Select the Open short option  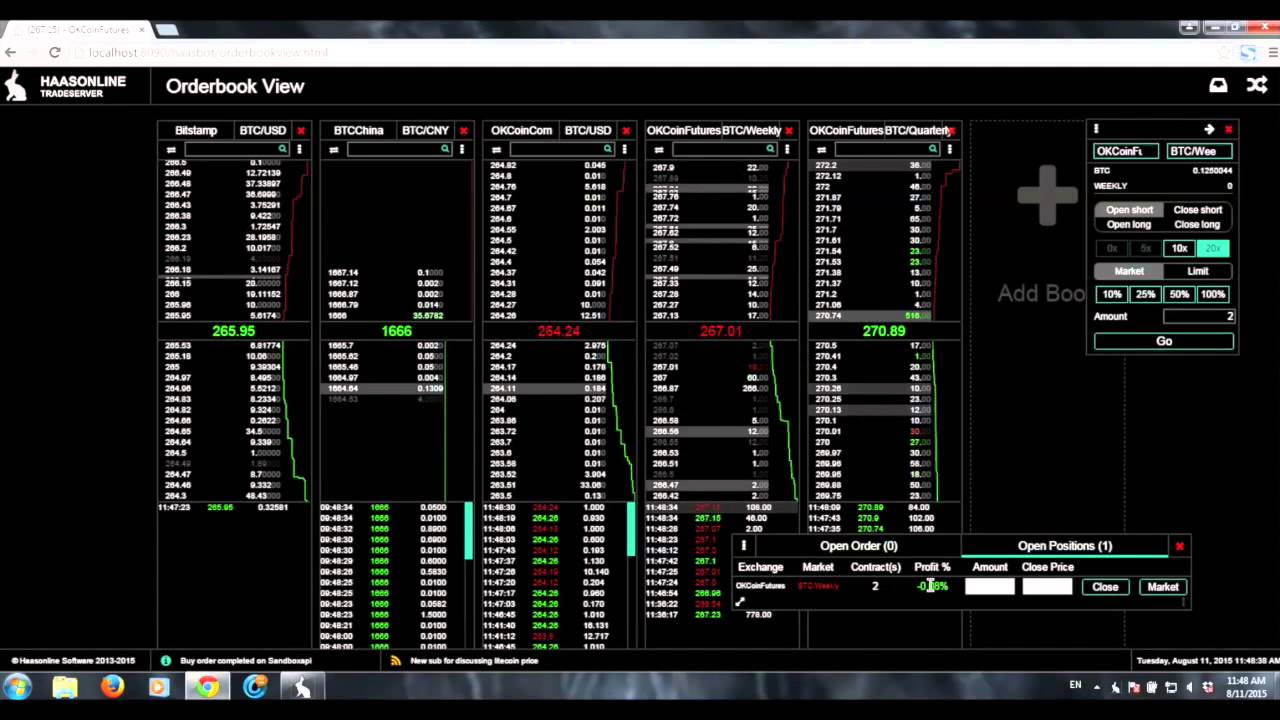[1129, 210]
